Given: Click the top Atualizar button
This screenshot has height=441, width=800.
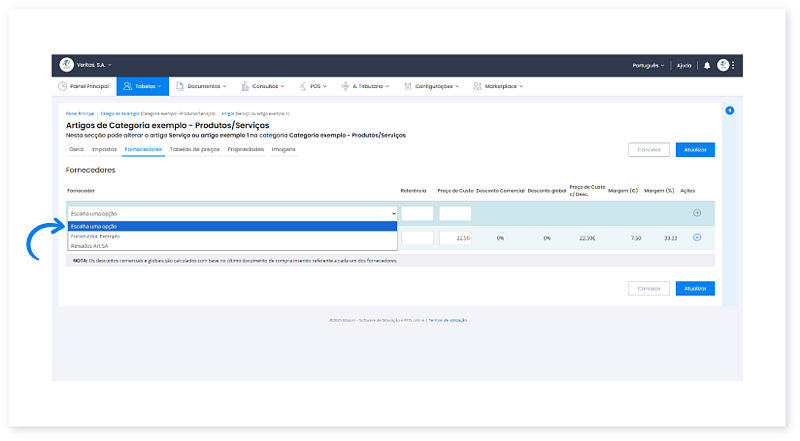Looking at the screenshot, I should tap(695, 149).
